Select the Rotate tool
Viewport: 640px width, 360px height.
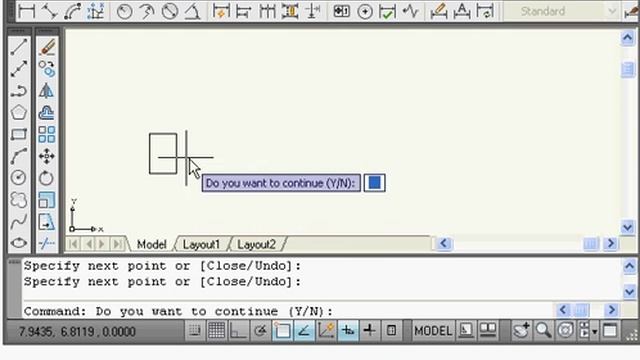pos(47,178)
